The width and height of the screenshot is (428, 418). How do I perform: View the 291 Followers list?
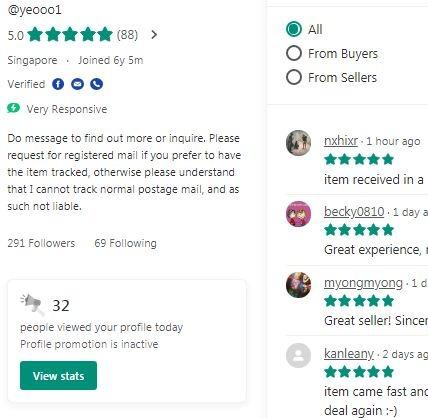[x=41, y=243]
